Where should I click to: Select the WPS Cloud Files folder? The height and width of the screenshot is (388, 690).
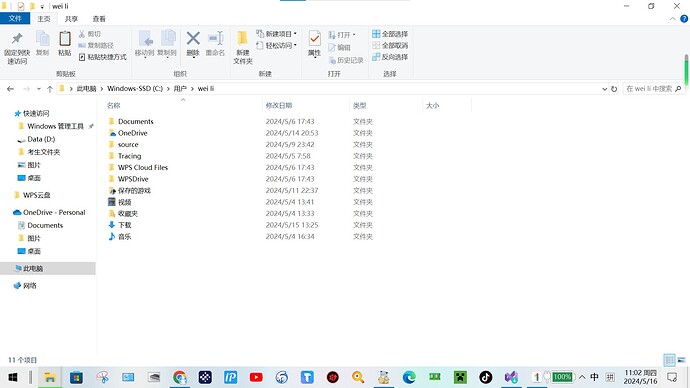click(143, 167)
